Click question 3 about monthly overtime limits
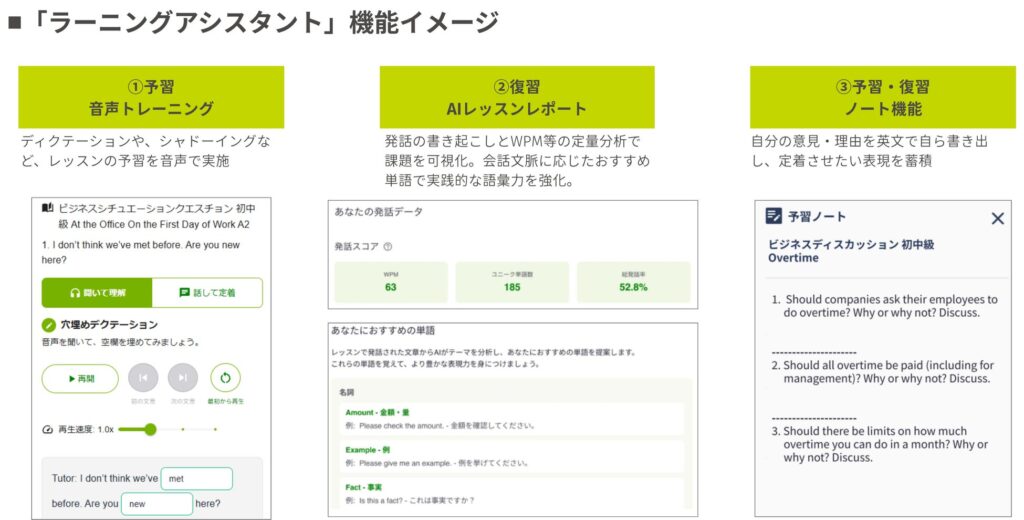1024x520 pixels. (880, 444)
